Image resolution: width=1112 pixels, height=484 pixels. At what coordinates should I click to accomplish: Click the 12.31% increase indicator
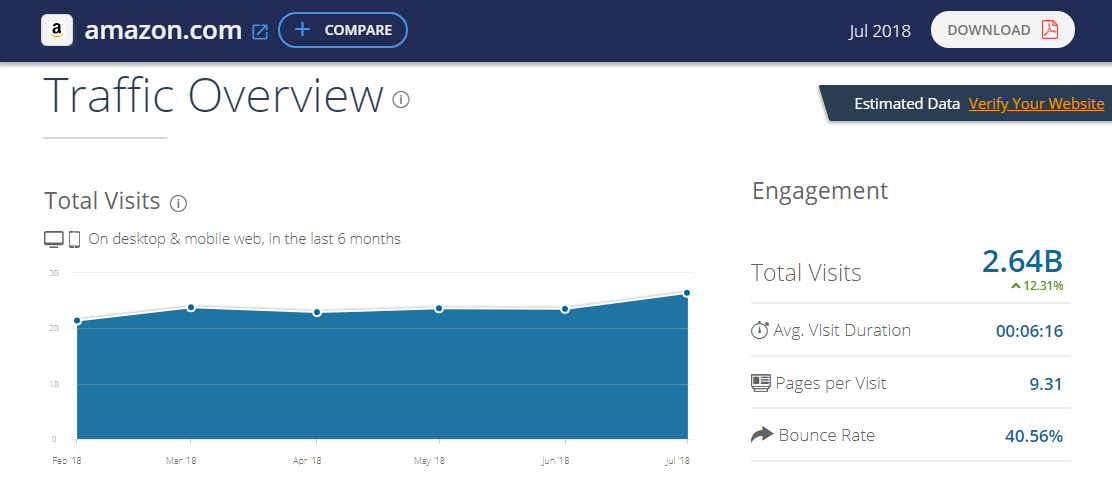[1037, 286]
